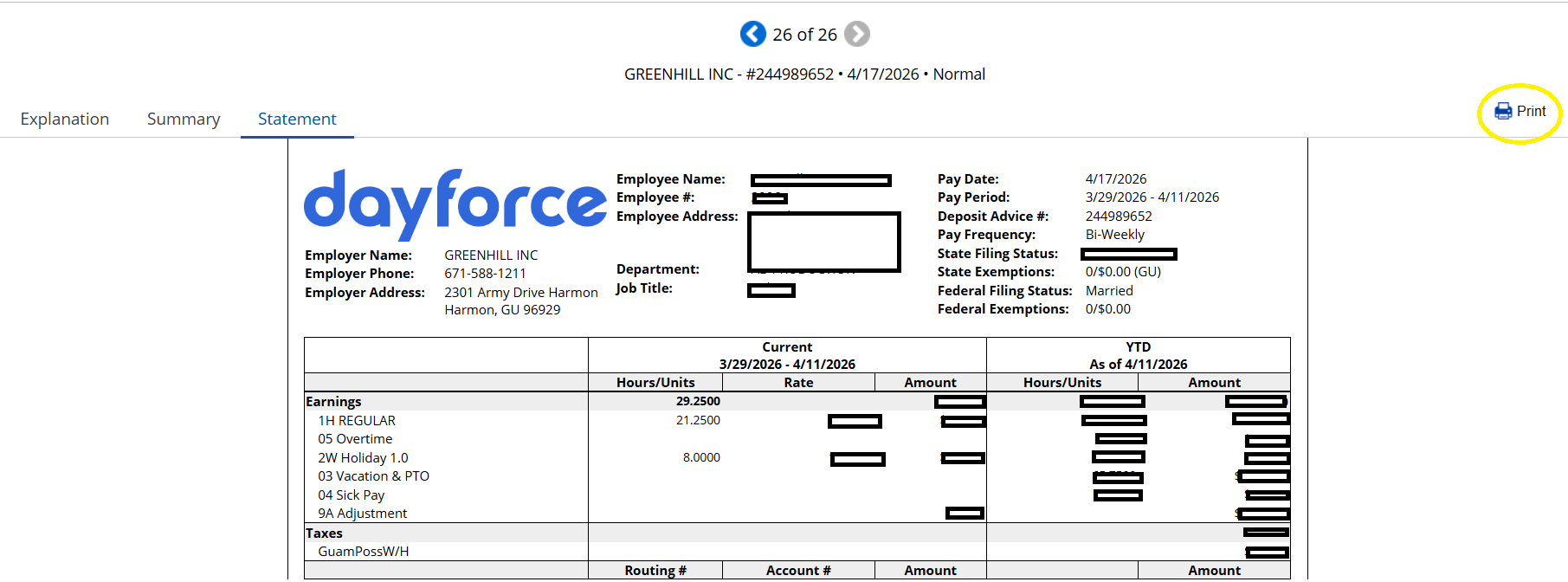The width and height of the screenshot is (1568, 582).
Task: Select the statement title ending in "Normal"
Action: click(x=805, y=74)
